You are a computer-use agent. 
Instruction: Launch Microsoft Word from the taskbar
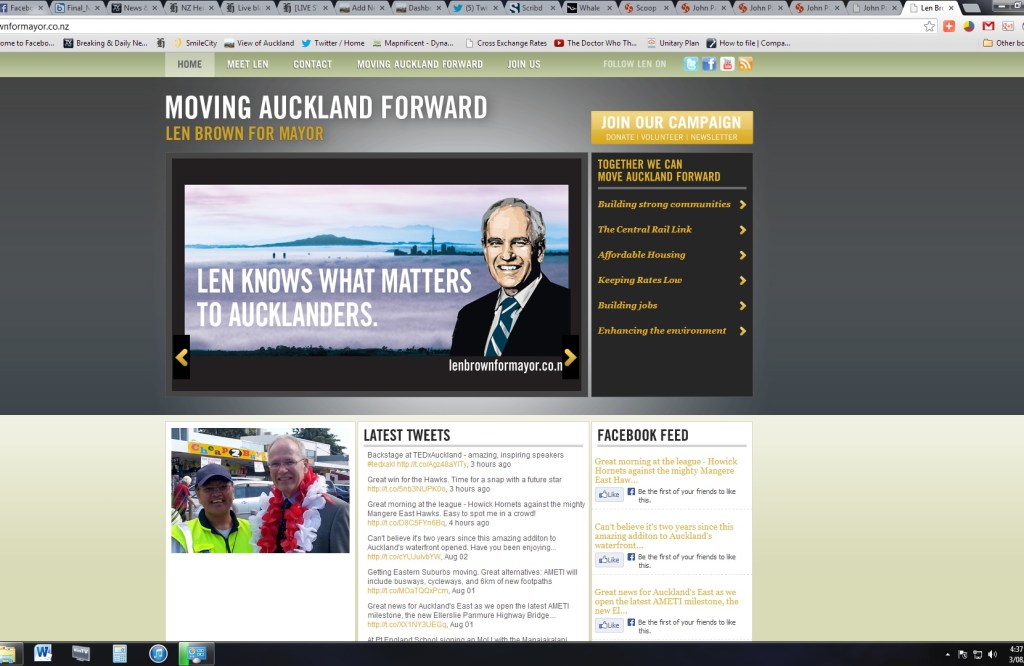click(43, 653)
